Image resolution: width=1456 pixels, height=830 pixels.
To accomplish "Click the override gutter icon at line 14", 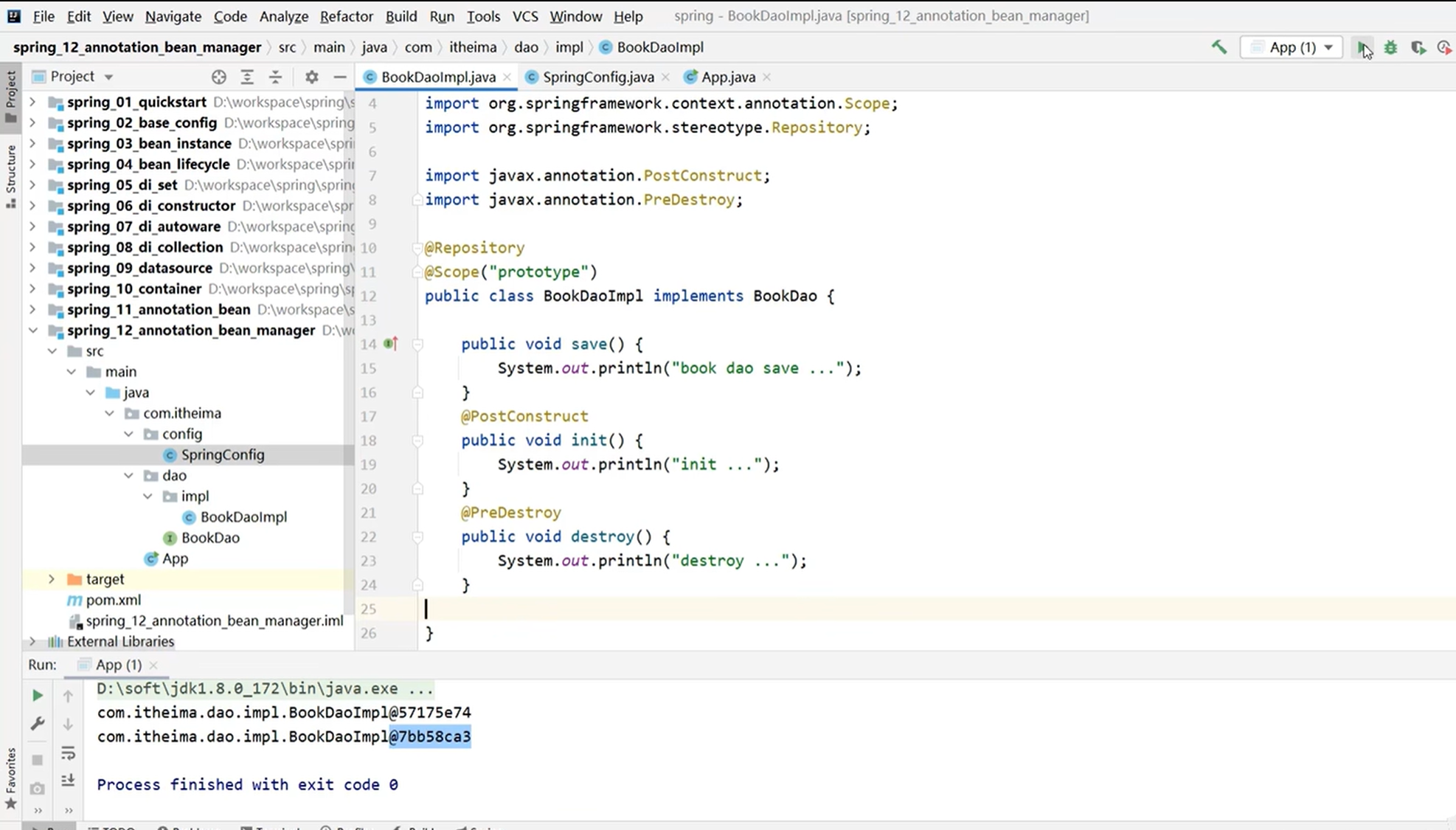I will pos(391,344).
